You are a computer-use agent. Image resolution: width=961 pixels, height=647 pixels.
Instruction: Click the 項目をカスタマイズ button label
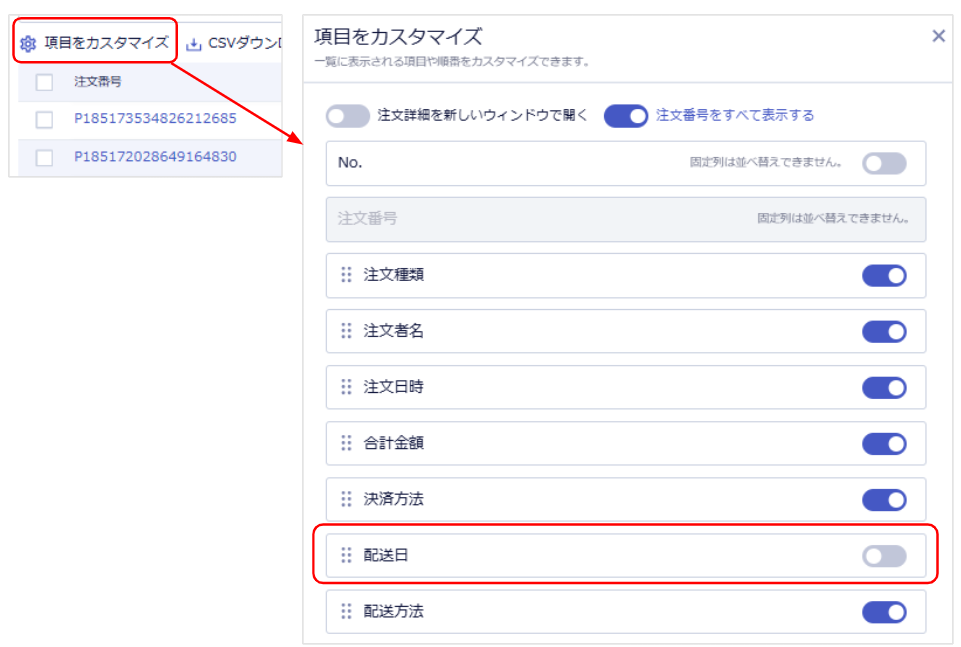(x=106, y=44)
